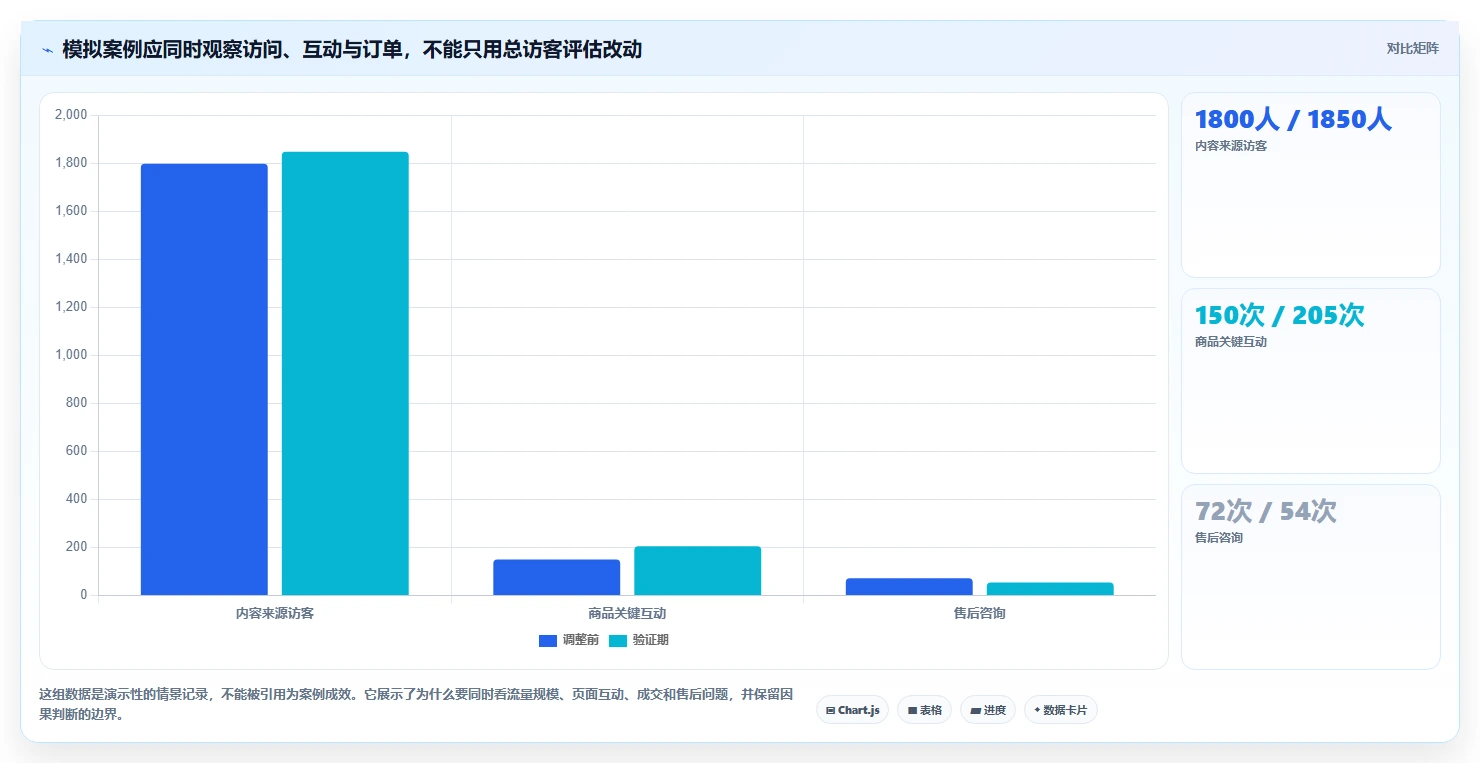
Task: Select the 150次 / 205次 card value
Action: point(1279,316)
